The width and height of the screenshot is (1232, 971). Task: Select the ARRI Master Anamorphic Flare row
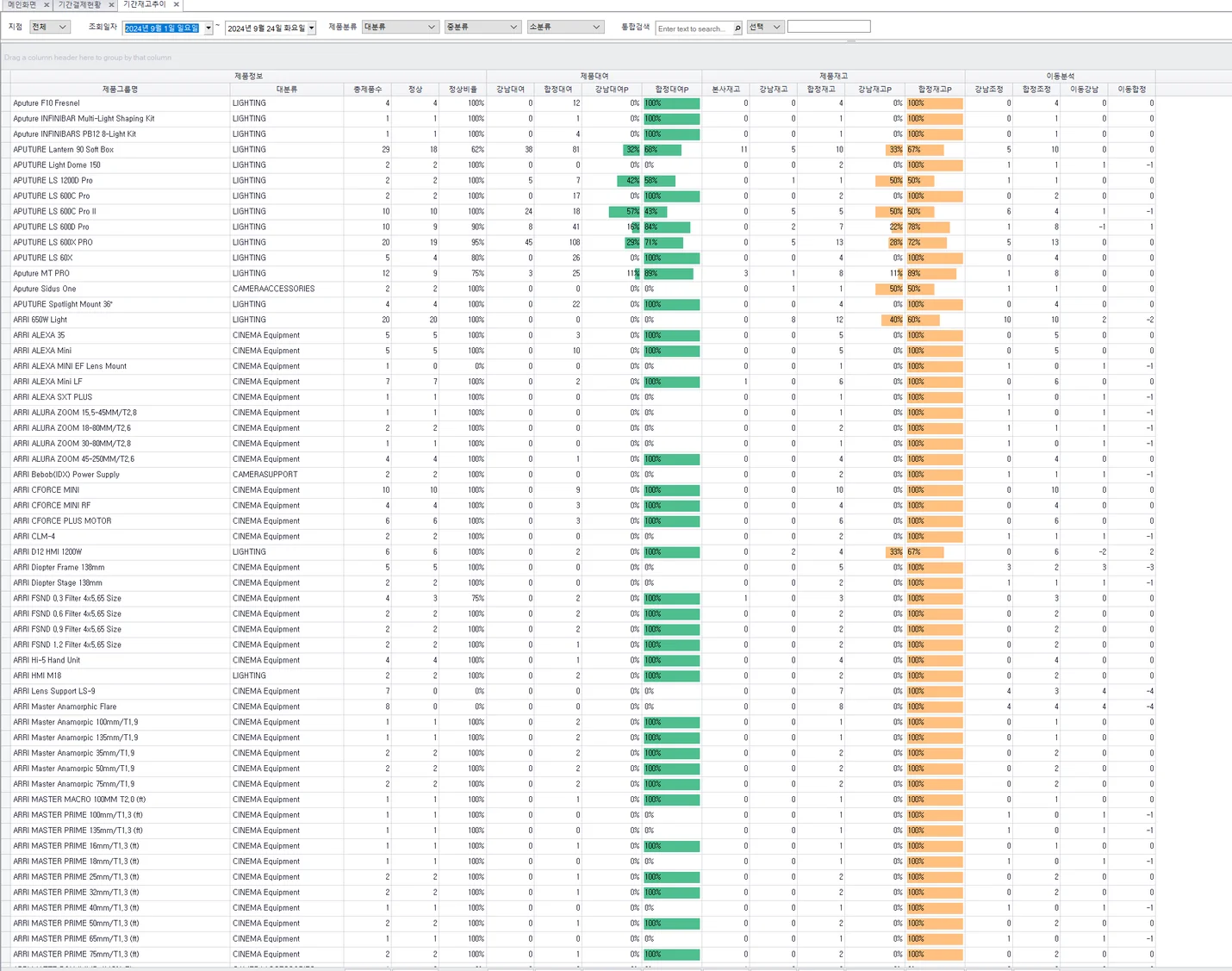pyautogui.click(x=65, y=708)
